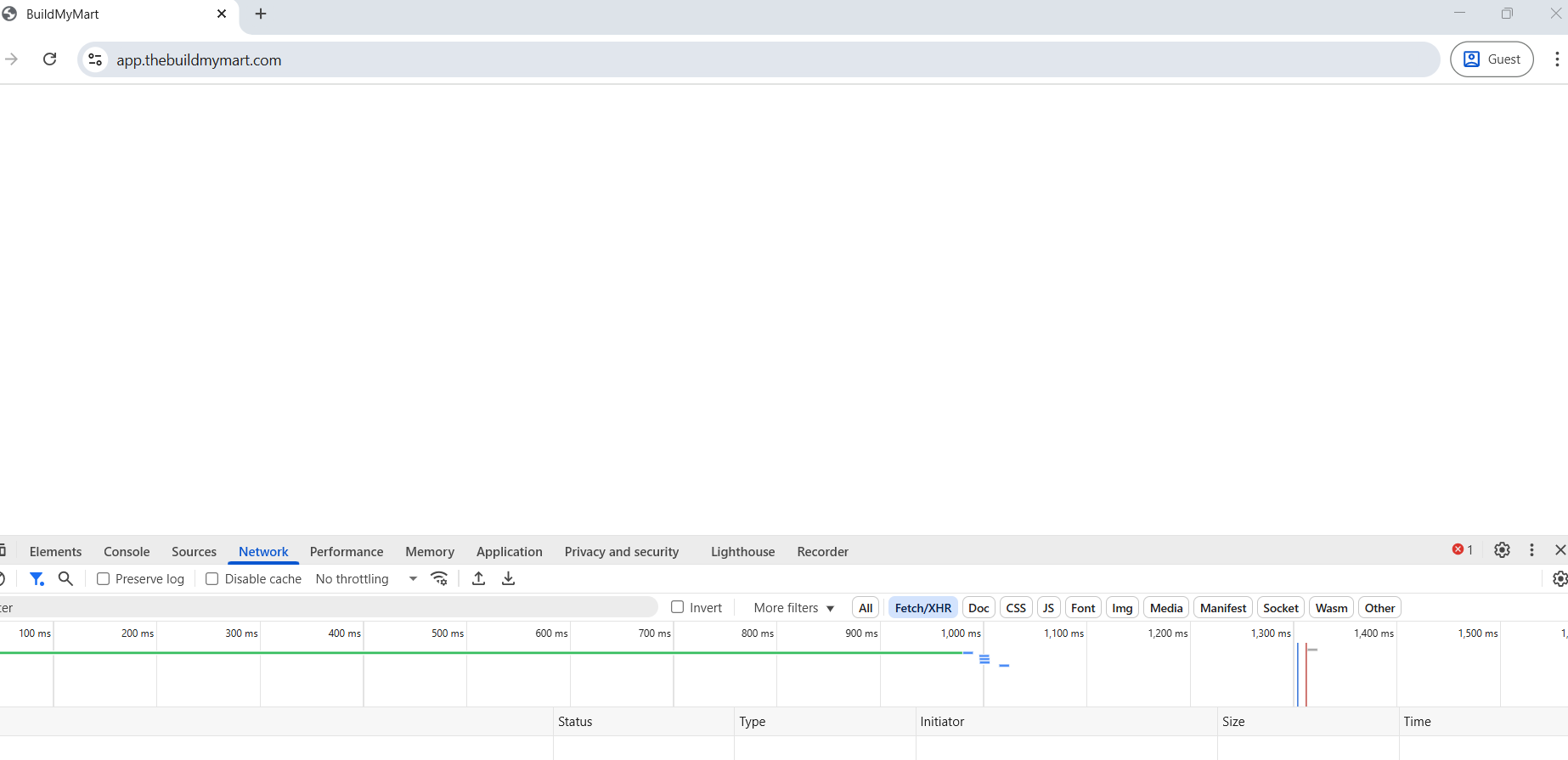The width and height of the screenshot is (1568, 760).
Task: Click the forward navigation arrow
Action: pyautogui.click(x=11, y=59)
